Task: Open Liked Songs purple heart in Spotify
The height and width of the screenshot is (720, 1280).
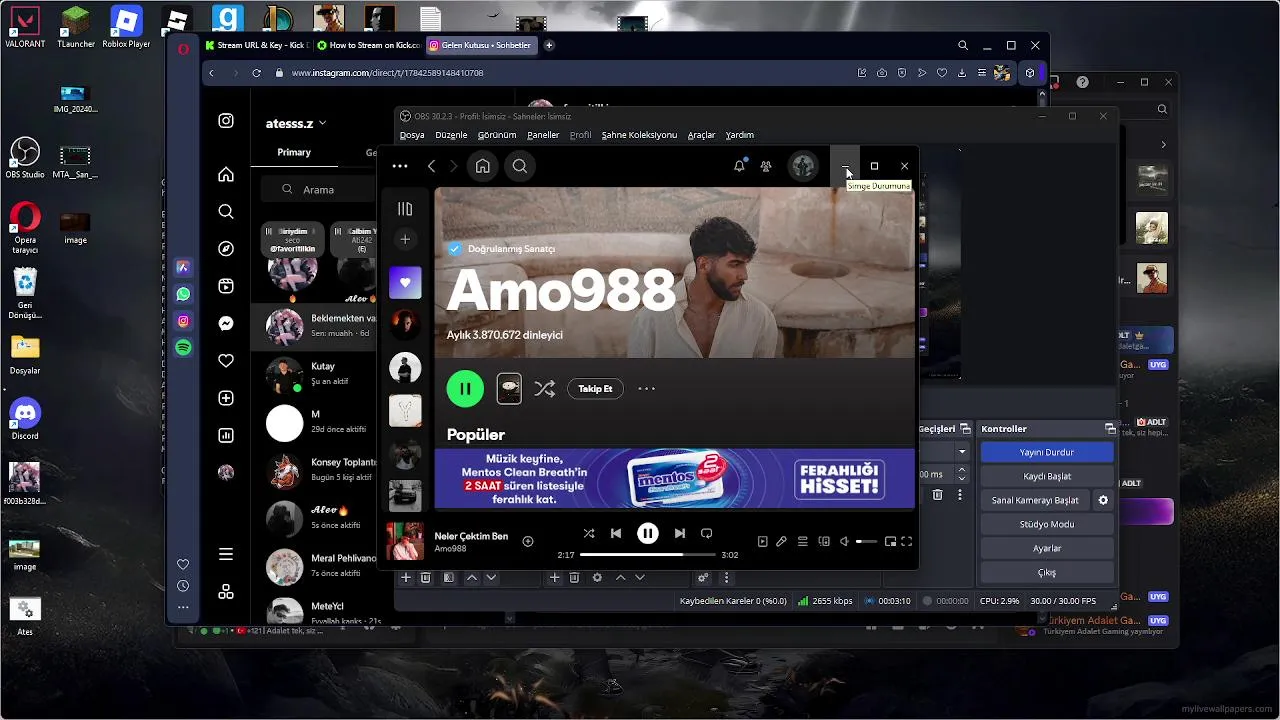Action: coord(405,282)
